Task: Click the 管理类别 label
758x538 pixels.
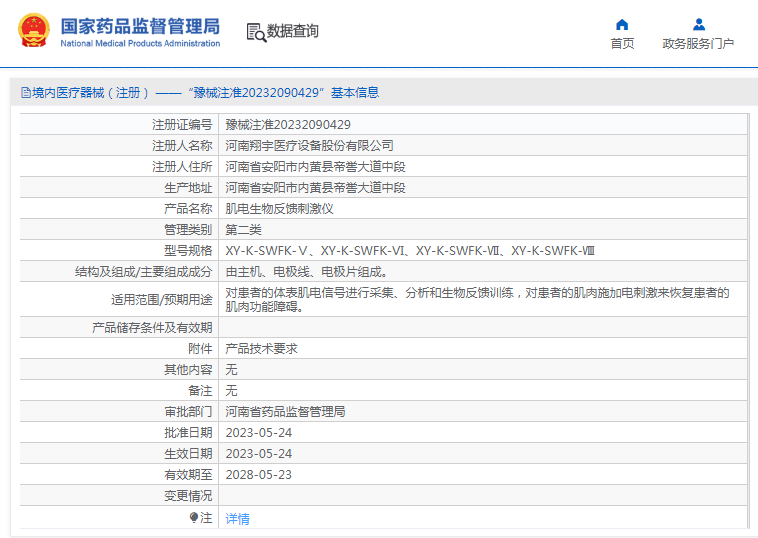Action: 188,230
